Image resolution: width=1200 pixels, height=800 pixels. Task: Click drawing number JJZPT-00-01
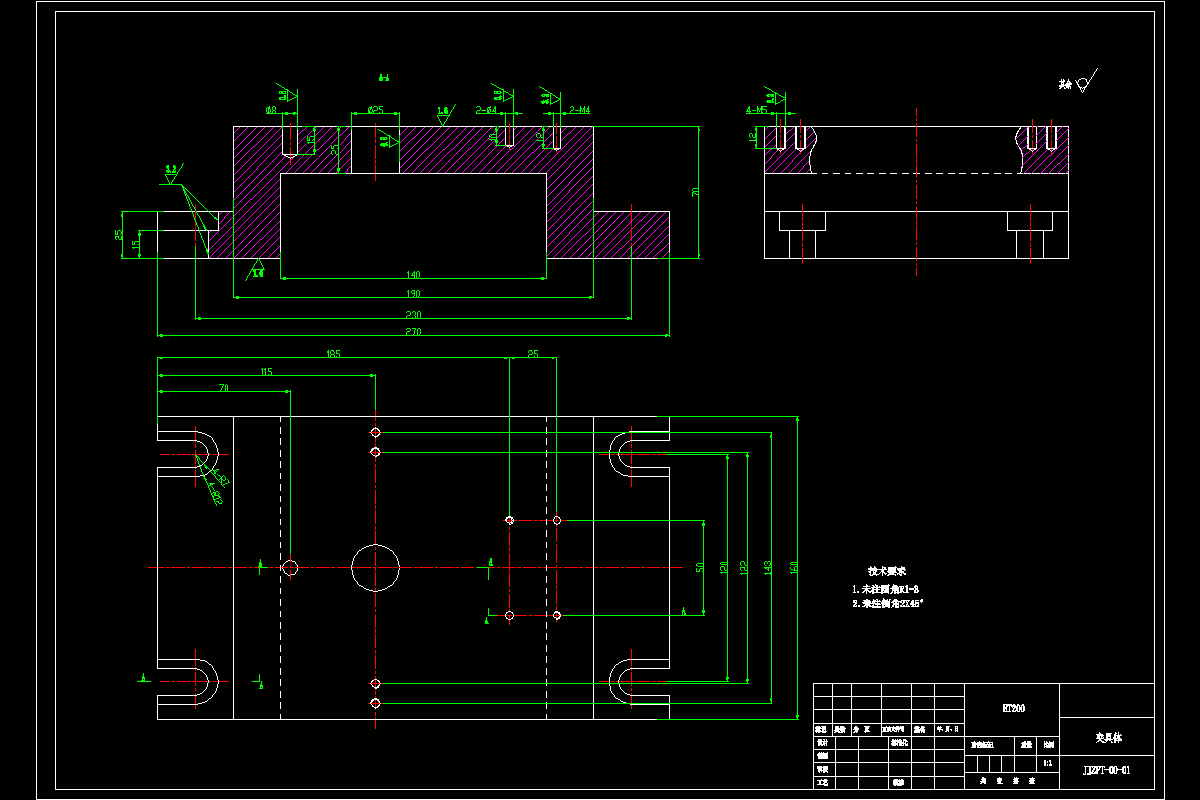pos(1107,771)
